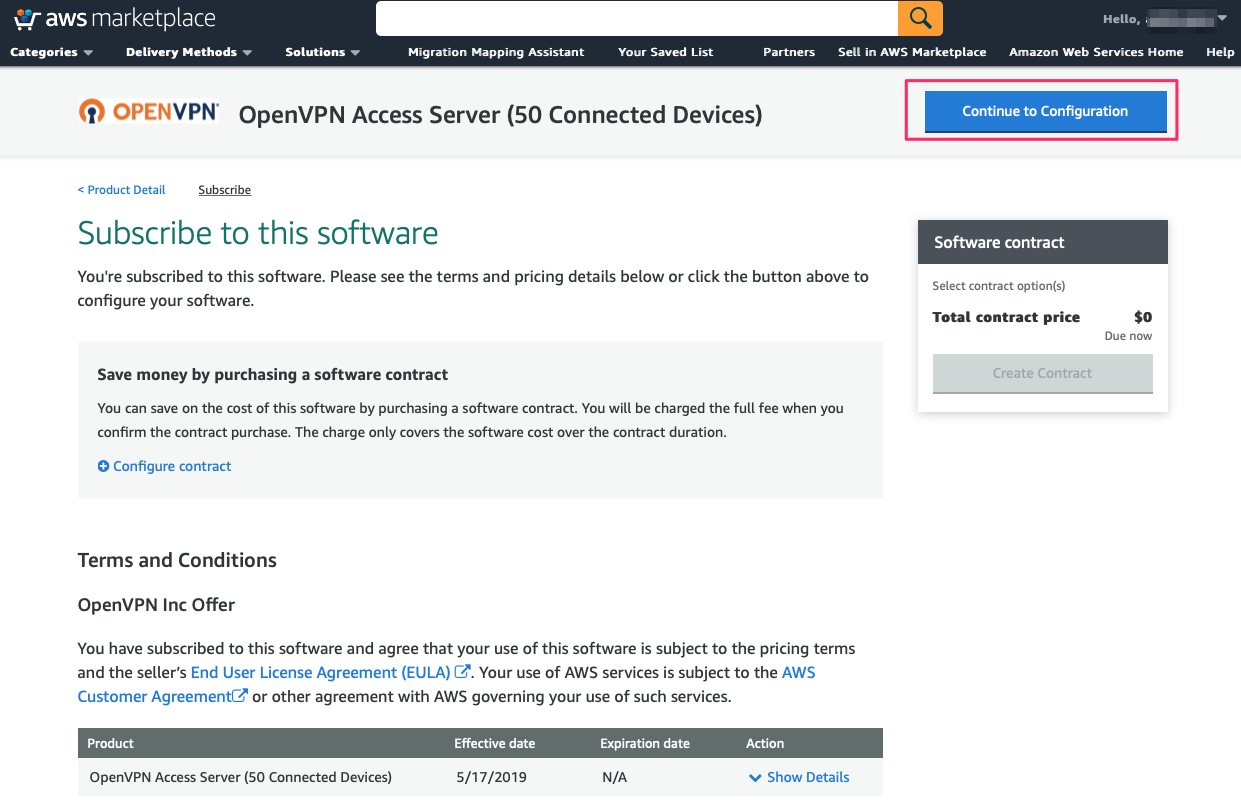
Task: Open the Delivery Methods dropdown
Action: coord(189,52)
